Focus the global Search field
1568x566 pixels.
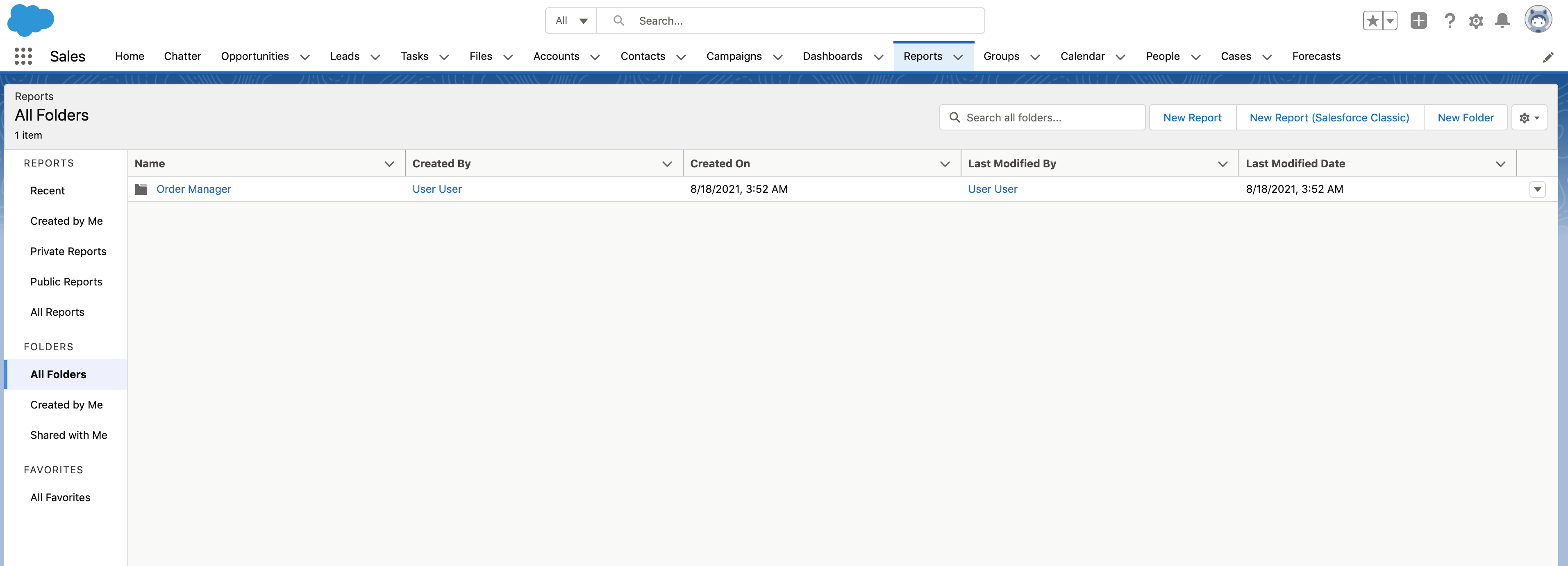click(x=790, y=21)
